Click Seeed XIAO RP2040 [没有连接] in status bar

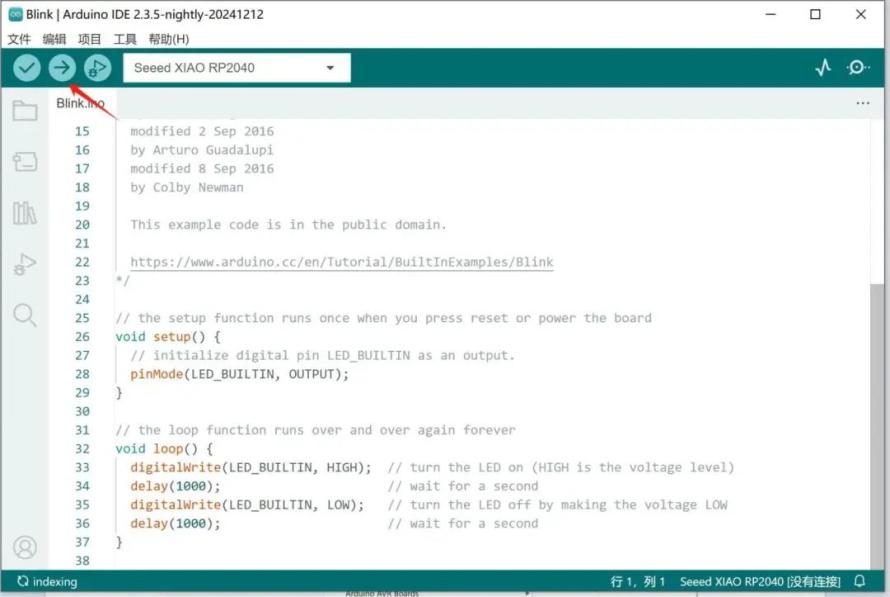[x=760, y=582]
